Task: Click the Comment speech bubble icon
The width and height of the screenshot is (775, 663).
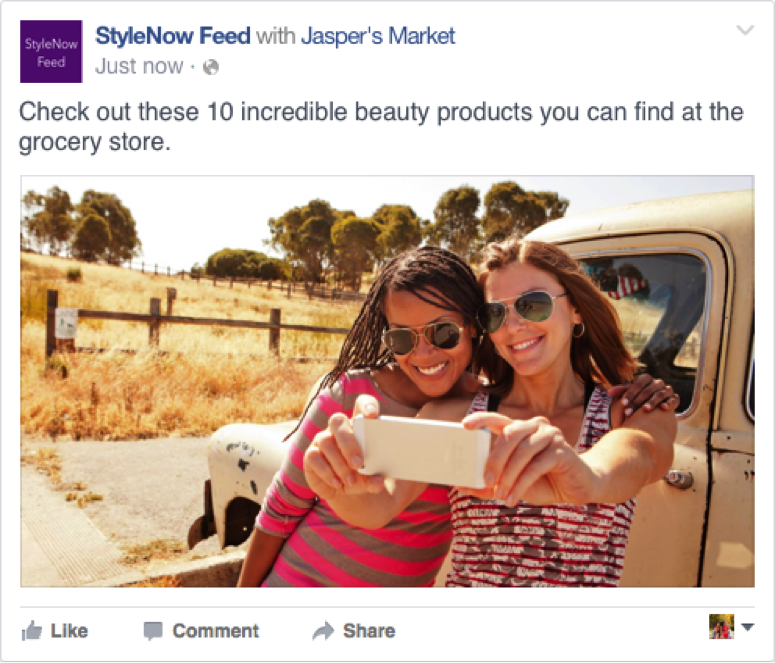Action: click(153, 631)
